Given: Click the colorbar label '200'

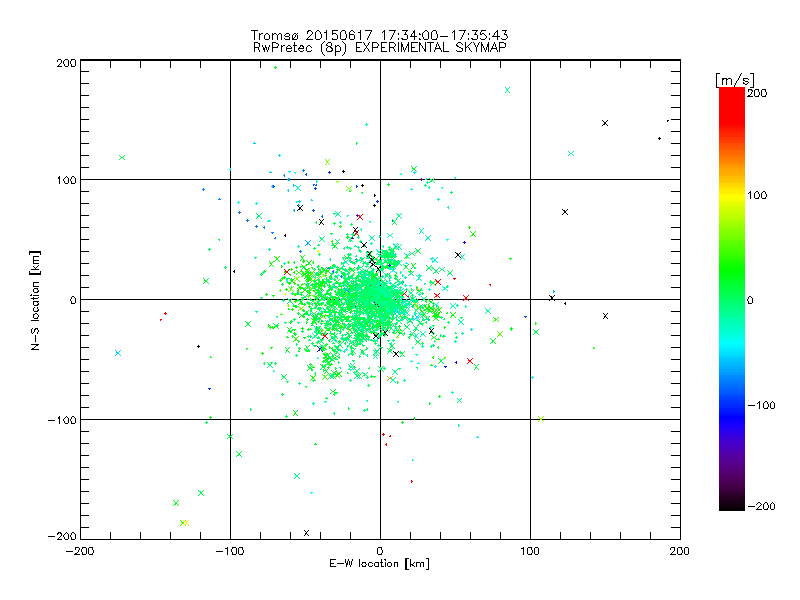Looking at the screenshot, I should point(757,93).
